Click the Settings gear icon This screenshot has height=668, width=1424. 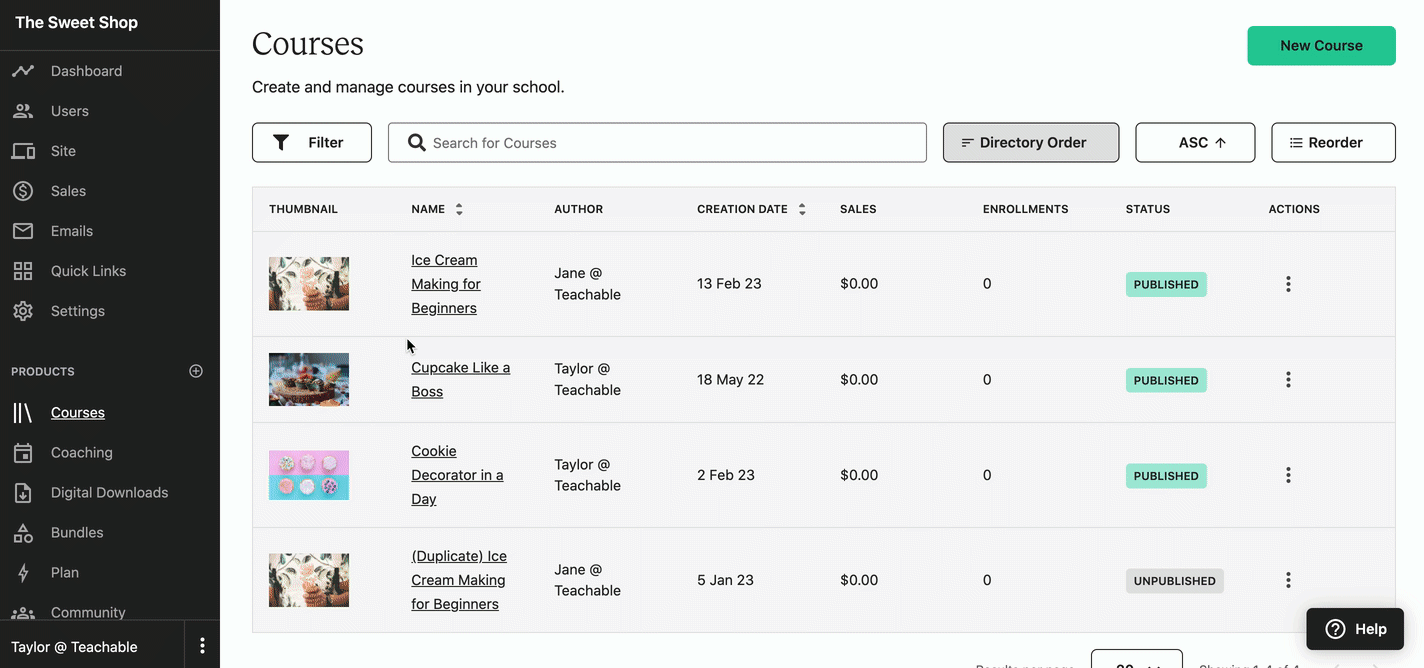23,311
